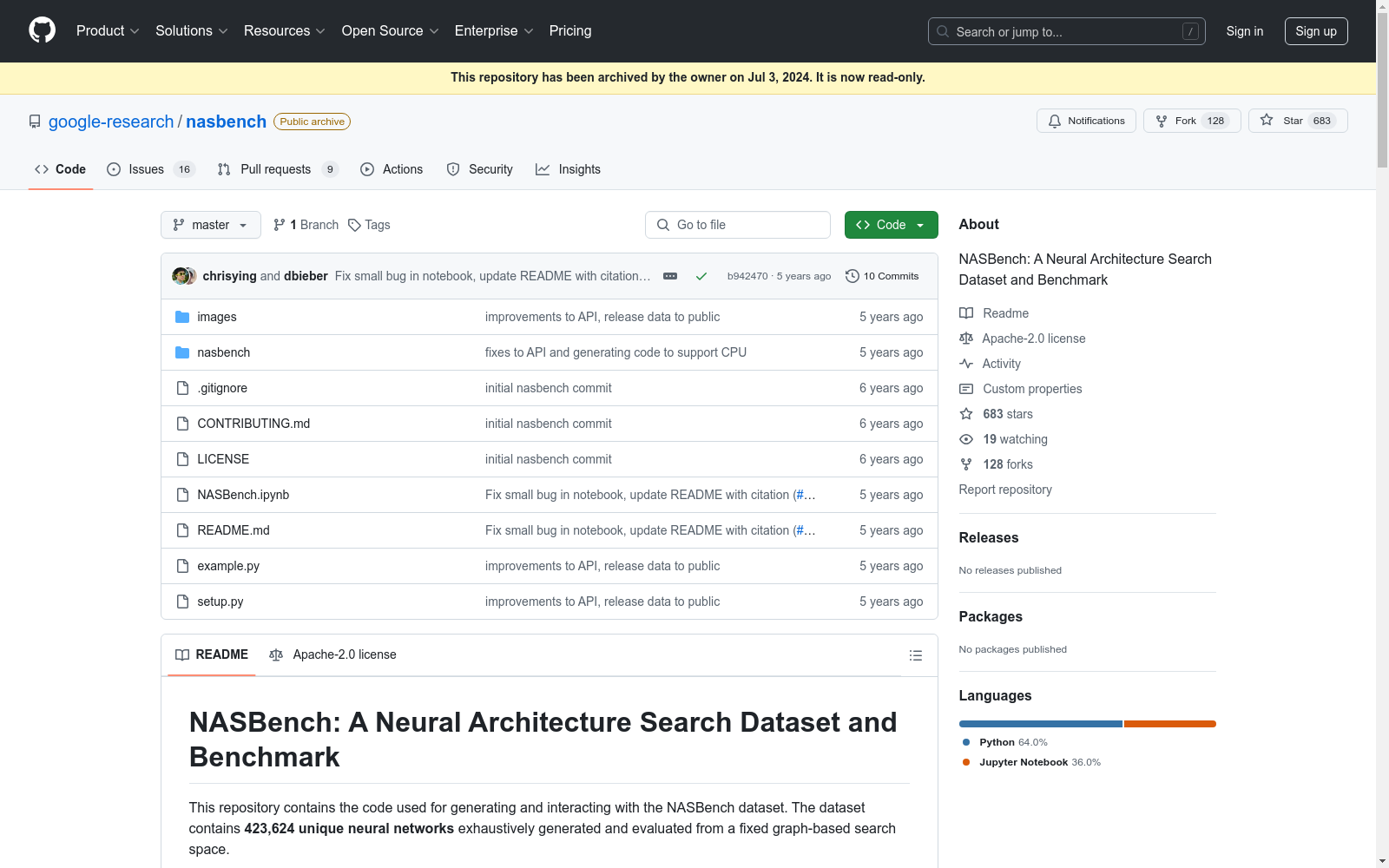Open the NASBench.ipynb file
This screenshot has width=1389, height=868.
pyautogui.click(x=243, y=495)
